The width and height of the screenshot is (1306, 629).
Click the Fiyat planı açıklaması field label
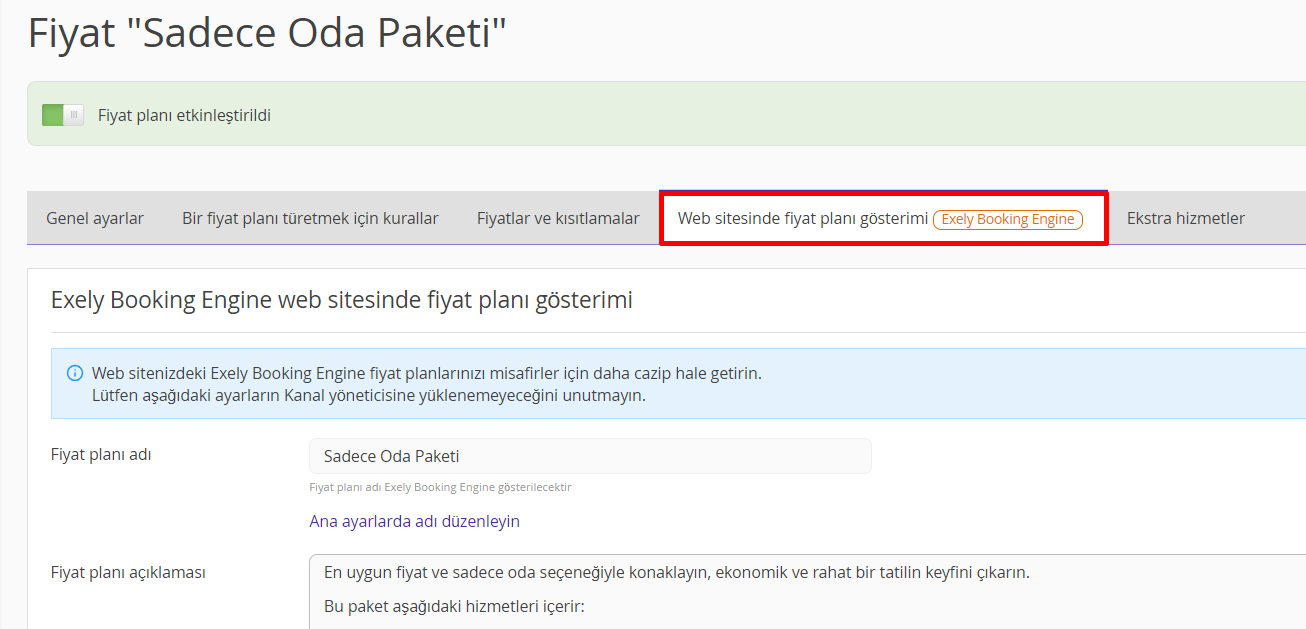coord(128,573)
